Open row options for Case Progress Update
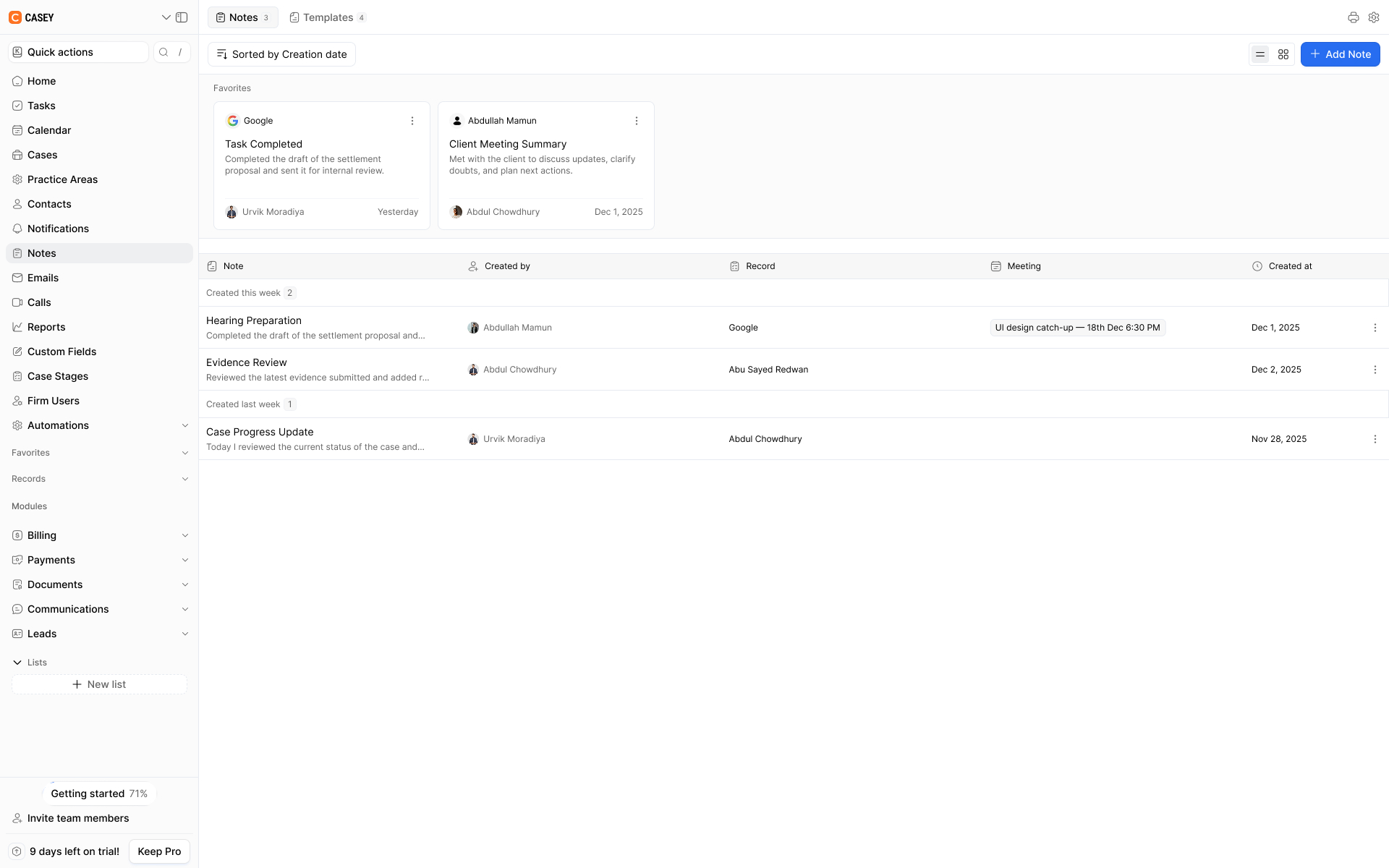 (1375, 439)
